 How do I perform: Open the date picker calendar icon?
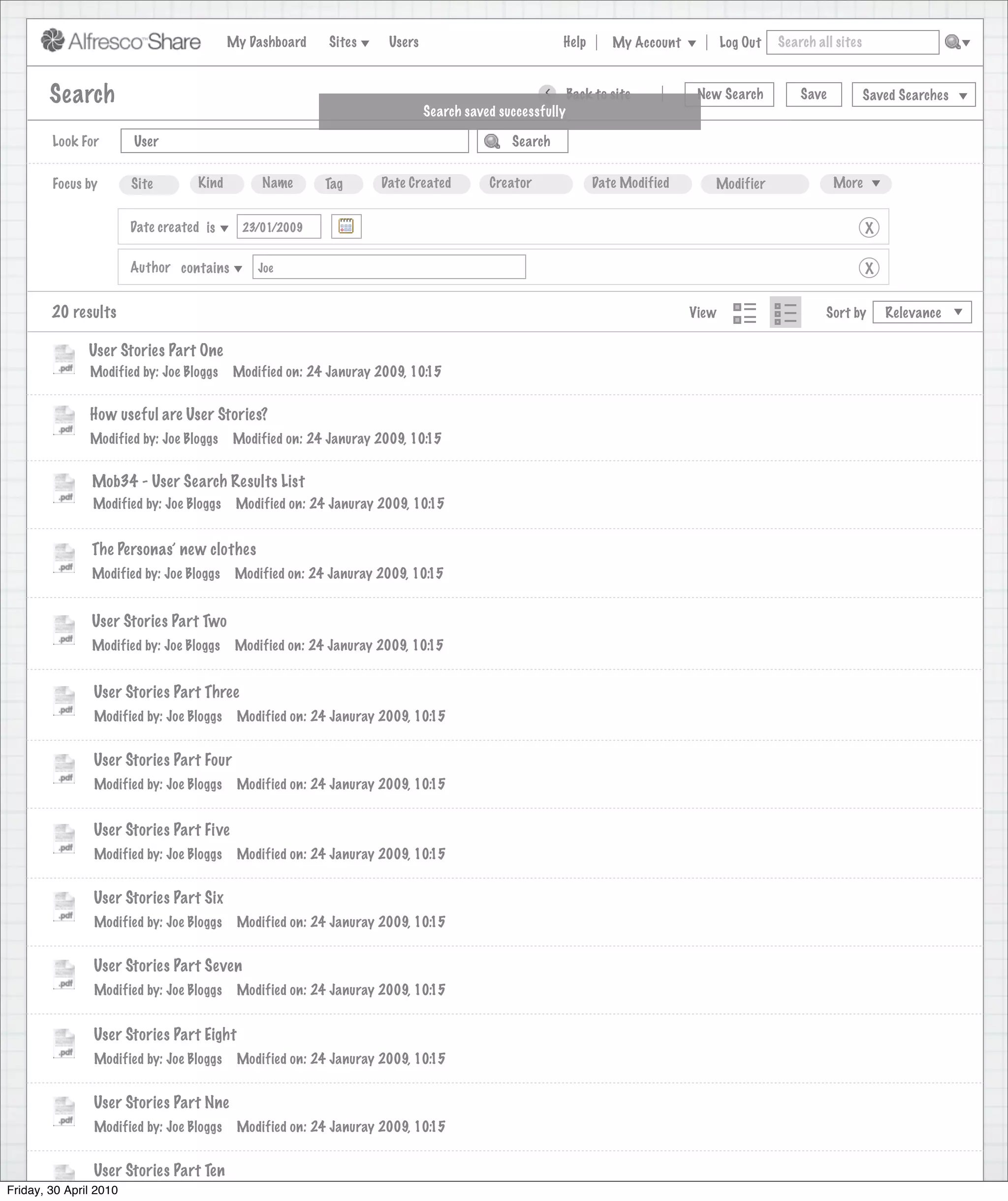click(x=346, y=226)
